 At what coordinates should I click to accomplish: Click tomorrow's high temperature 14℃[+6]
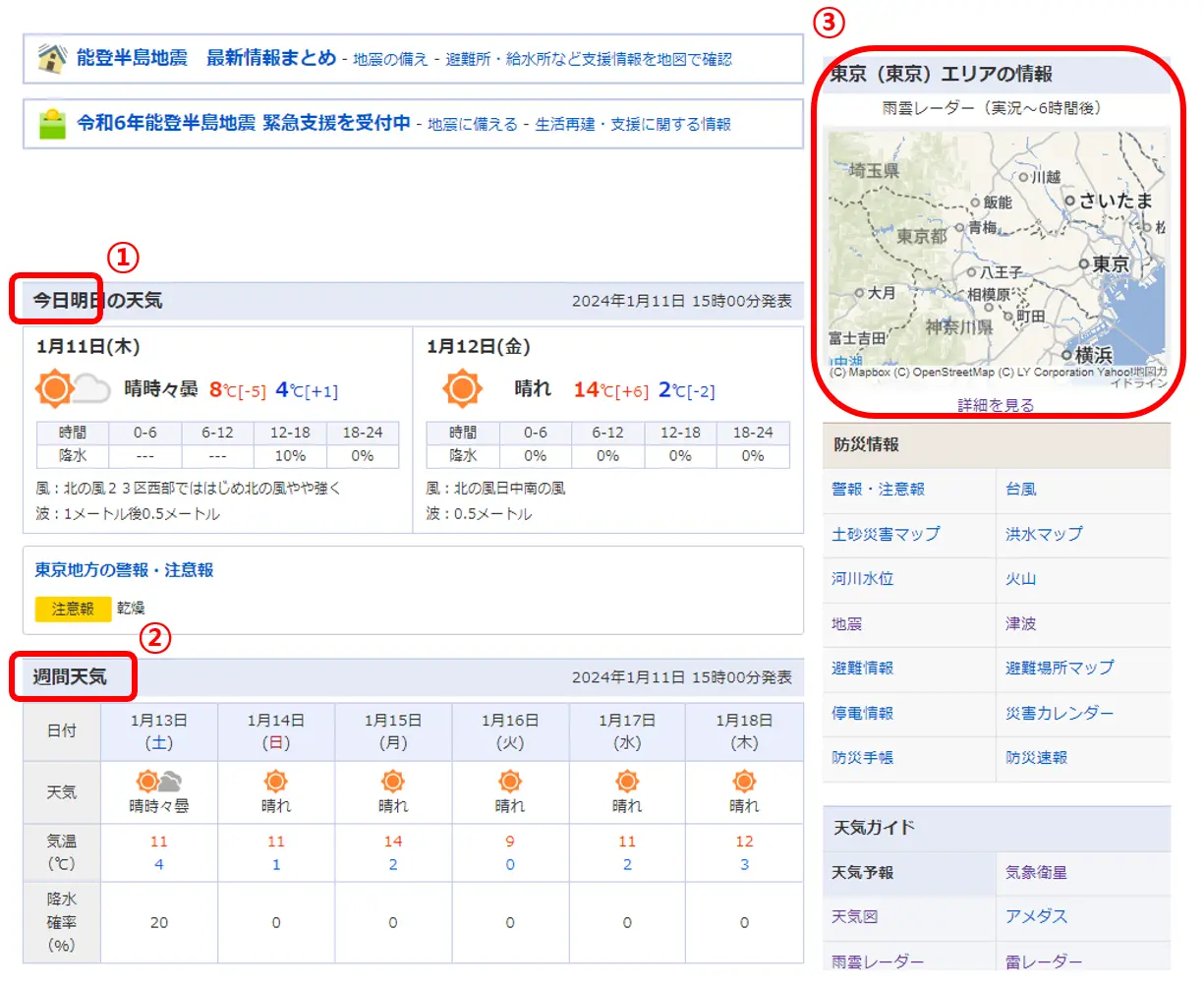pyautogui.click(x=610, y=390)
